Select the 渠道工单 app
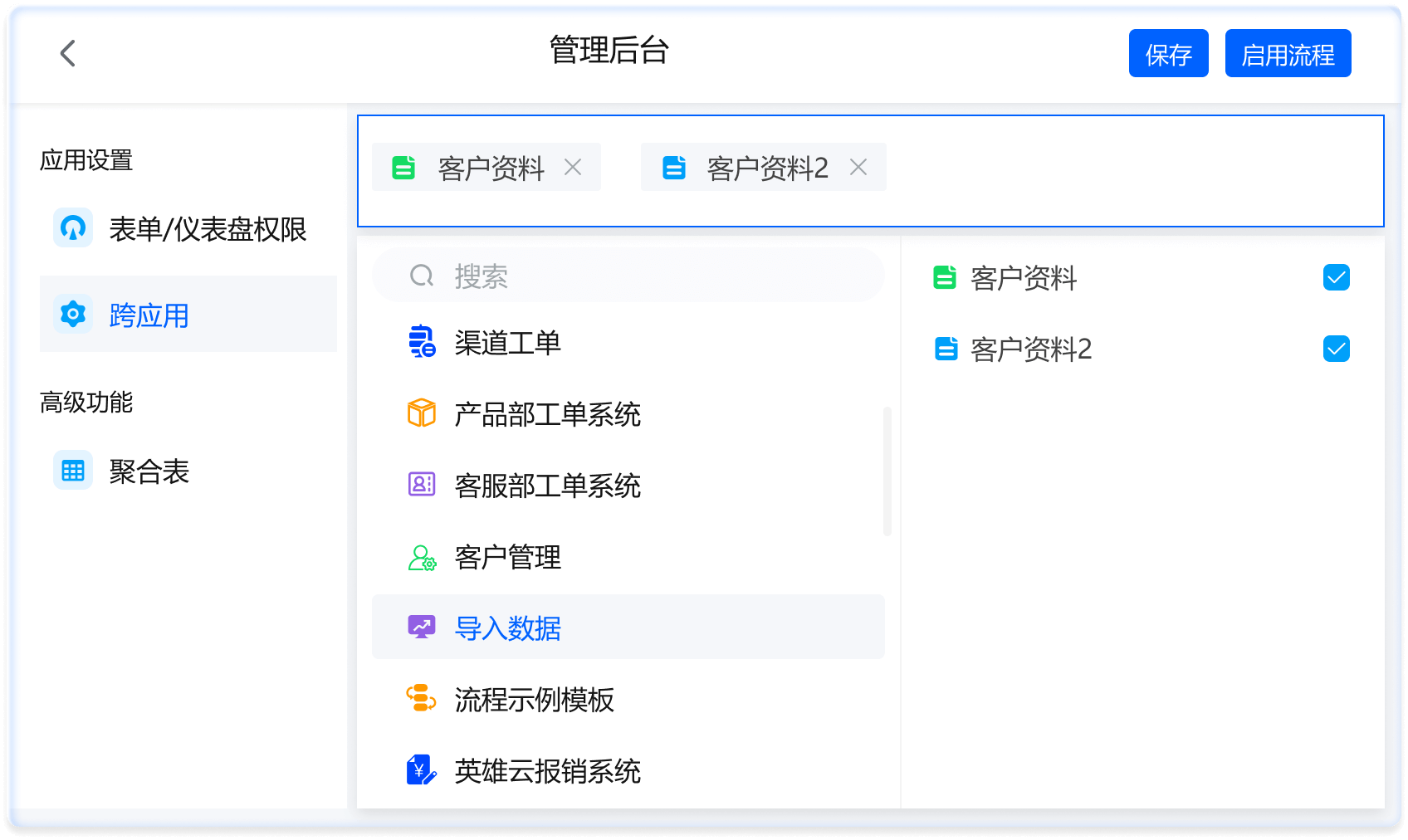This screenshot has height=840, width=1408. click(x=628, y=343)
